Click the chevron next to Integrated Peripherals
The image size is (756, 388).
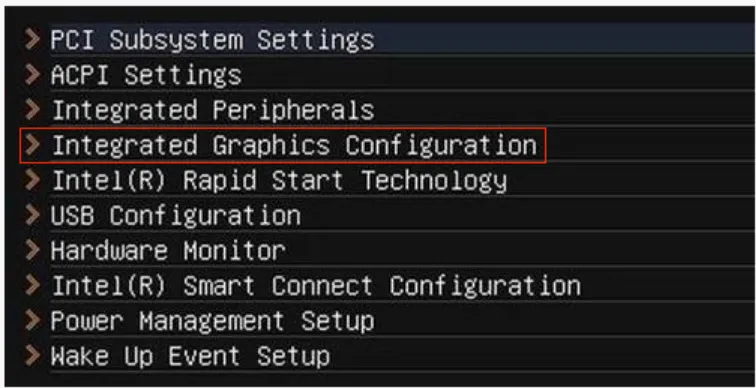[x=33, y=110]
